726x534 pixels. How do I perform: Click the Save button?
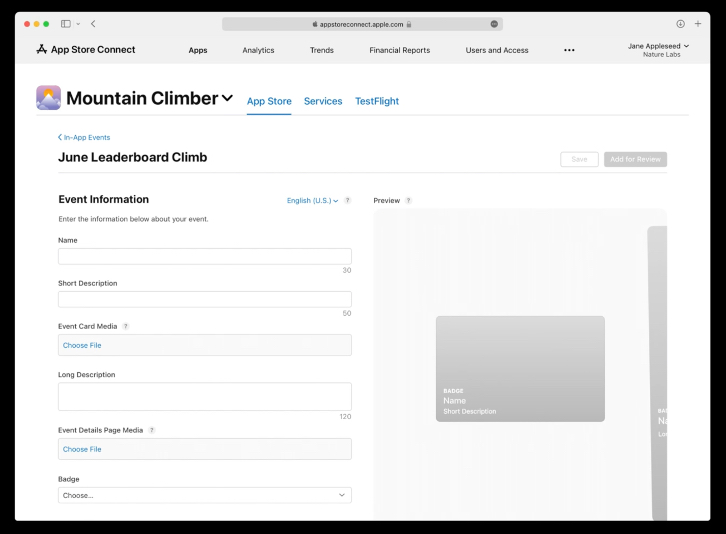click(579, 159)
